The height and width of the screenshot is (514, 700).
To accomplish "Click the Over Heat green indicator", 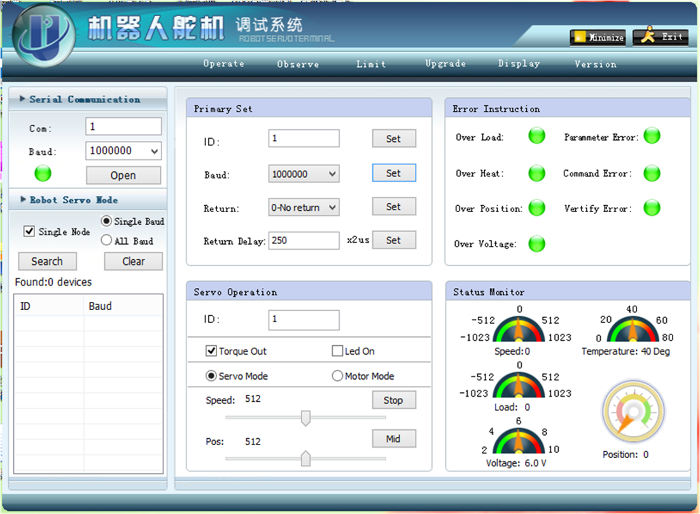I will point(536,173).
